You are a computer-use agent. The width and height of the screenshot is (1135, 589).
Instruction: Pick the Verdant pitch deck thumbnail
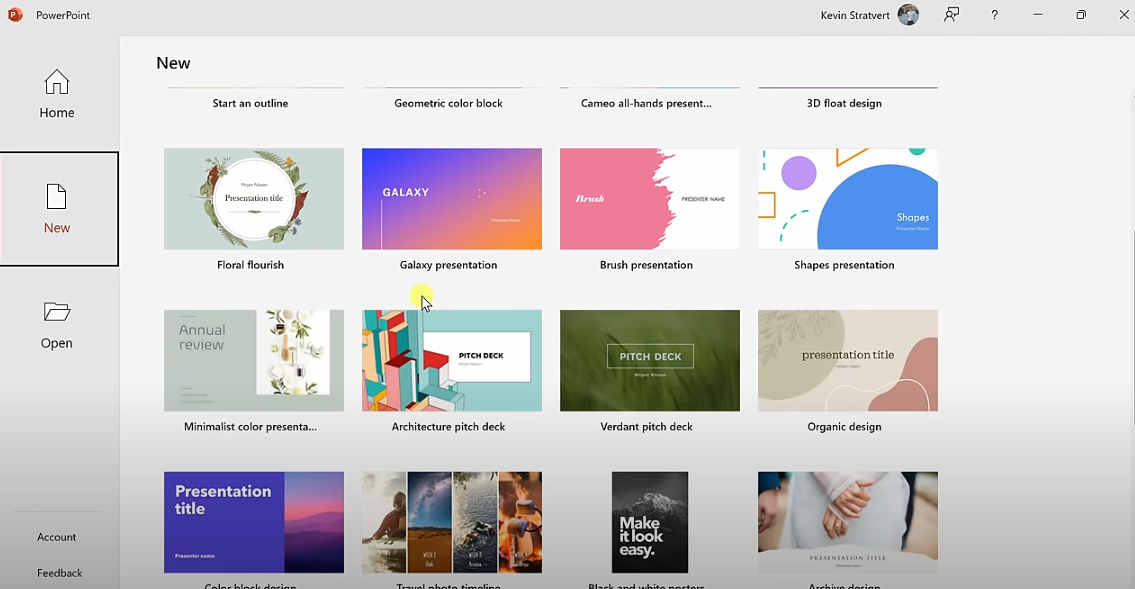click(x=650, y=360)
